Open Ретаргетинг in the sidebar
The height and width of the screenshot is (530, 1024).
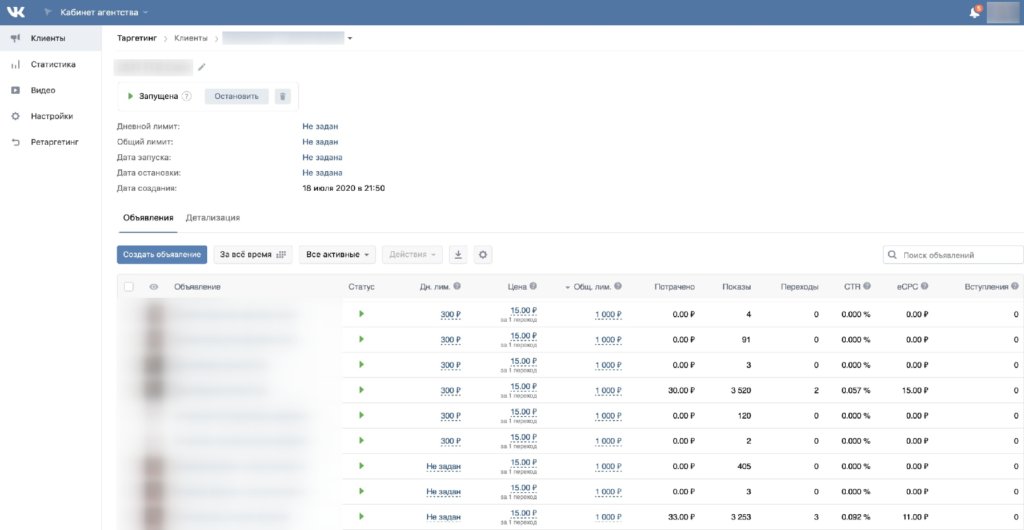(54, 142)
